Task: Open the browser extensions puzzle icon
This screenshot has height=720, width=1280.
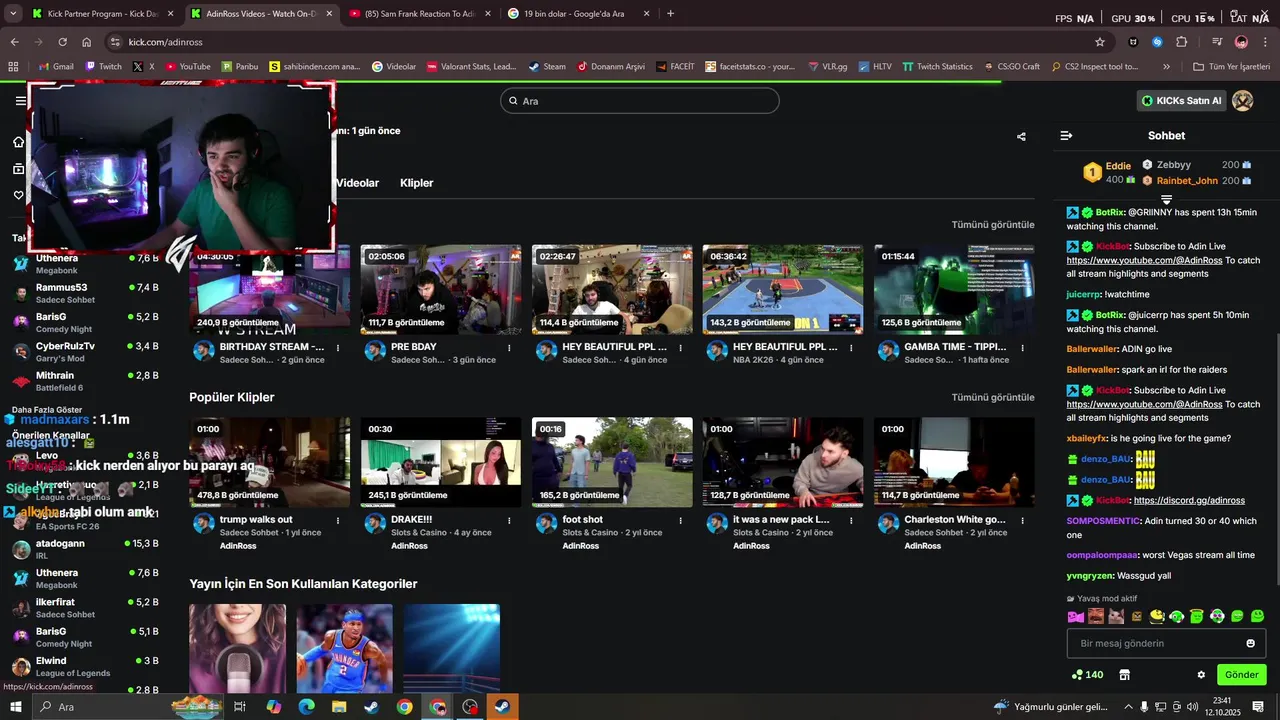Action: 1181,42
